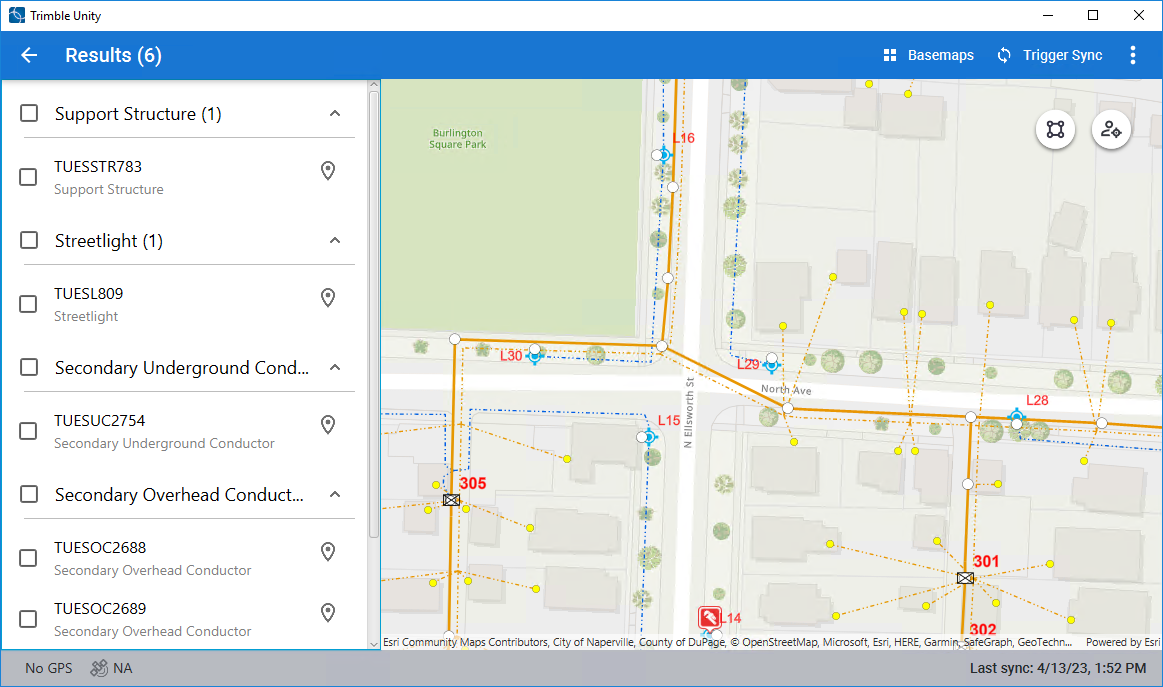Tick the TUESOC2689 checkbox
1163x687 pixels.
[x=29, y=619]
